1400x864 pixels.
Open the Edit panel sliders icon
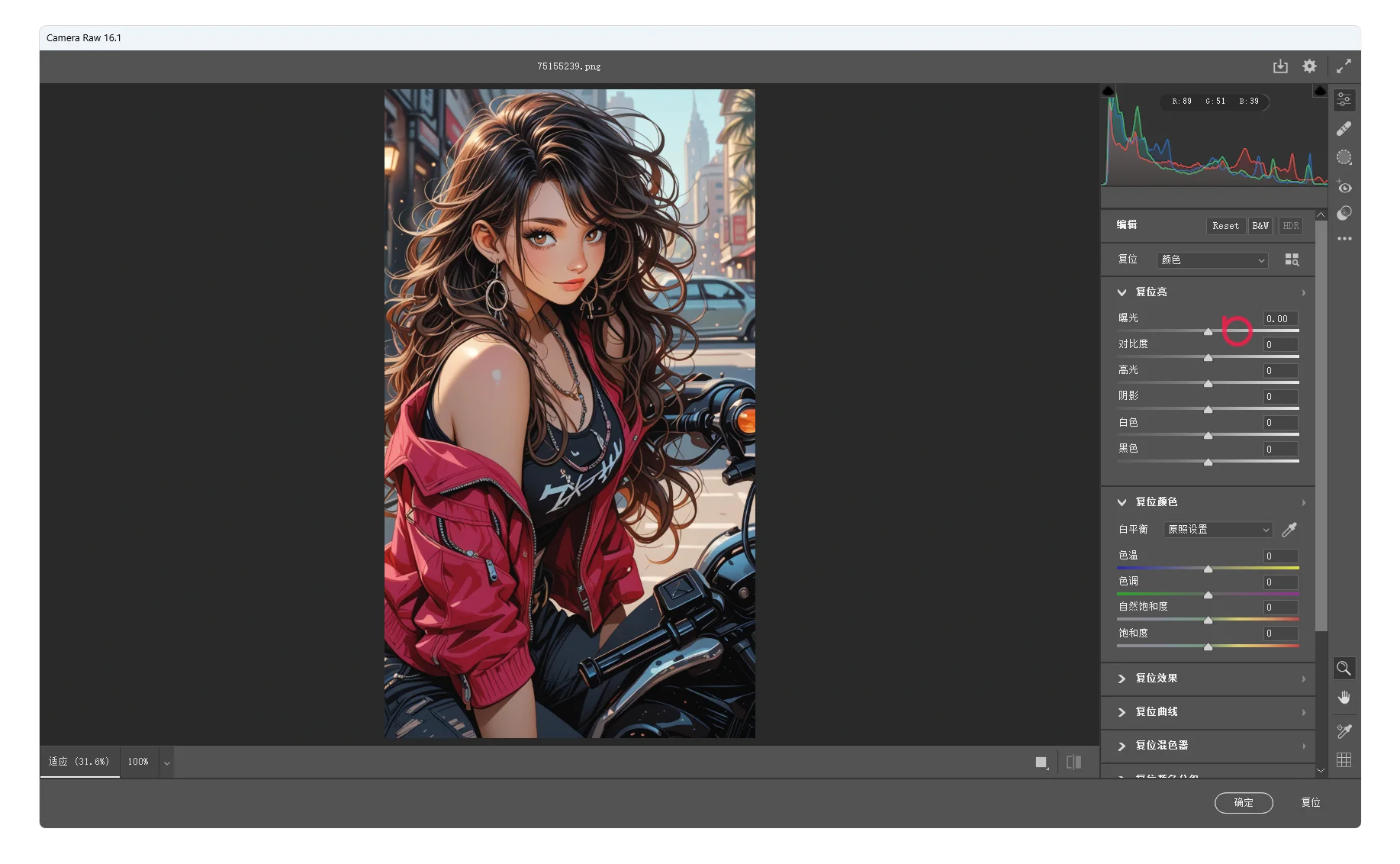point(1344,100)
